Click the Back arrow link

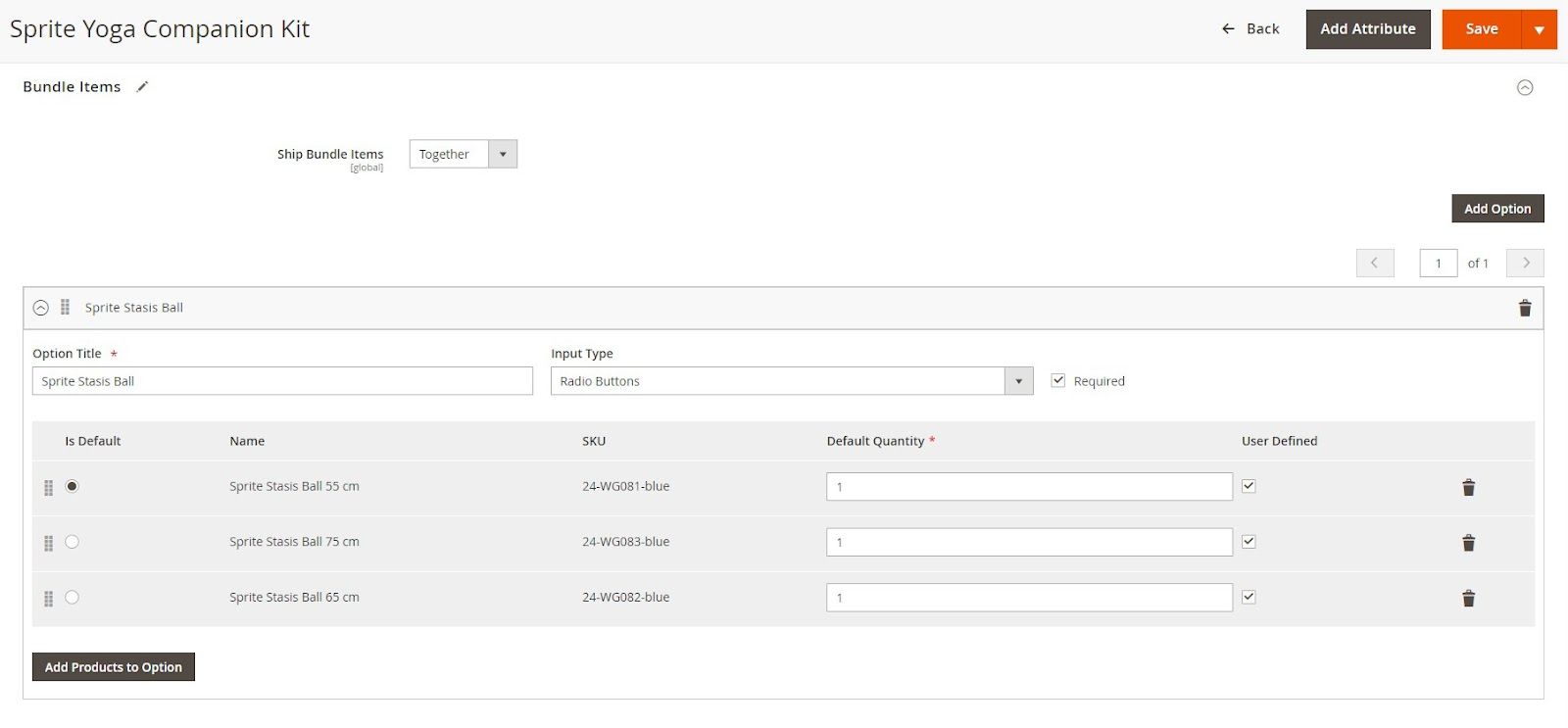coord(1250,28)
